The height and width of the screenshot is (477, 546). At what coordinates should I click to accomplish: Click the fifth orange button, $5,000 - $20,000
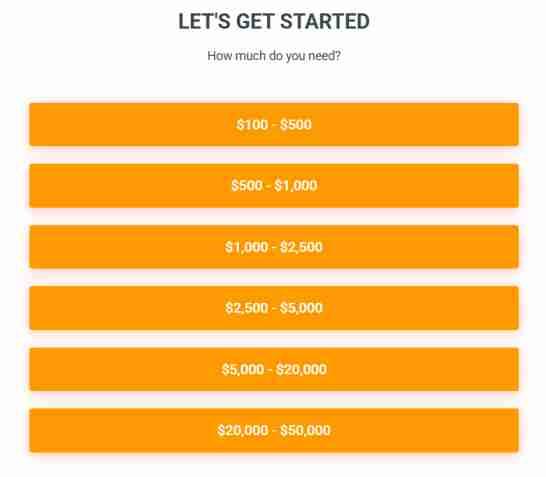click(x=274, y=369)
